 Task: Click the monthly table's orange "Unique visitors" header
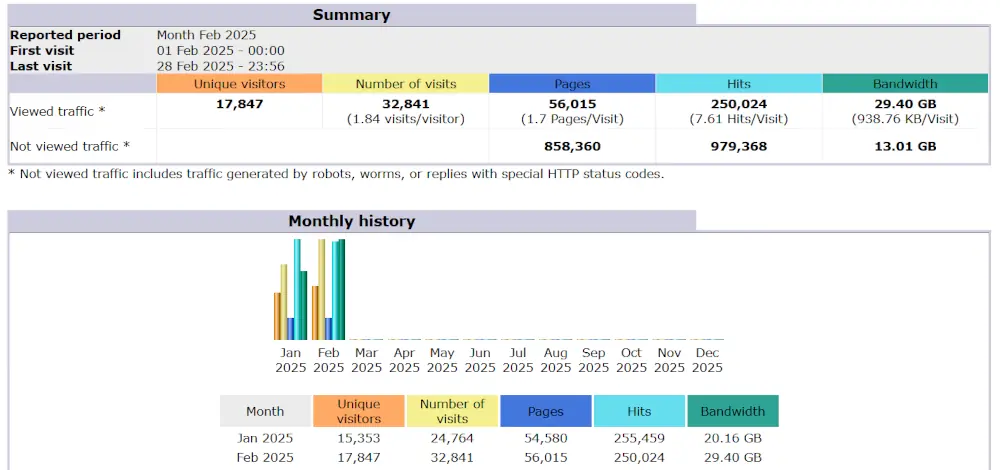tap(358, 411)
